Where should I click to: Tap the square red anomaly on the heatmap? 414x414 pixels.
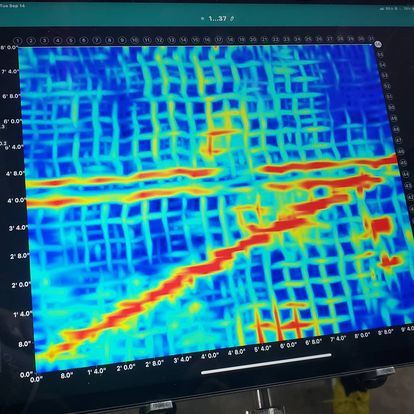point(381,226)
